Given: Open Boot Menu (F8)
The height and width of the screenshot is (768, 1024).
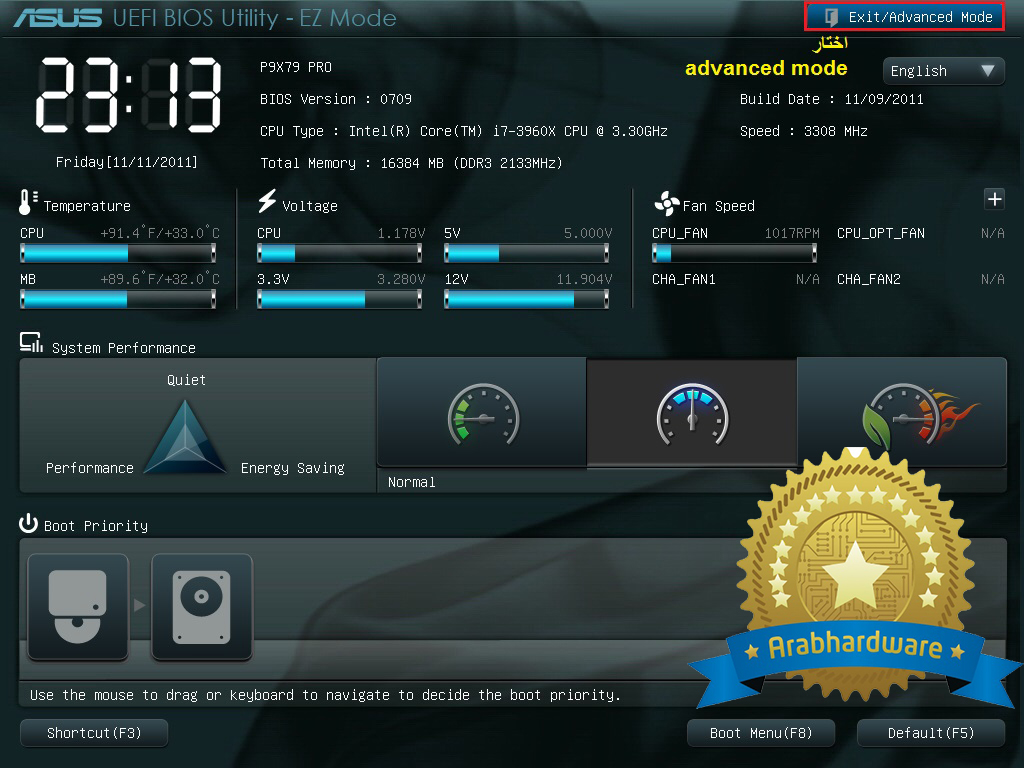Looking at the screenshot, I should [x=761, y=733].
